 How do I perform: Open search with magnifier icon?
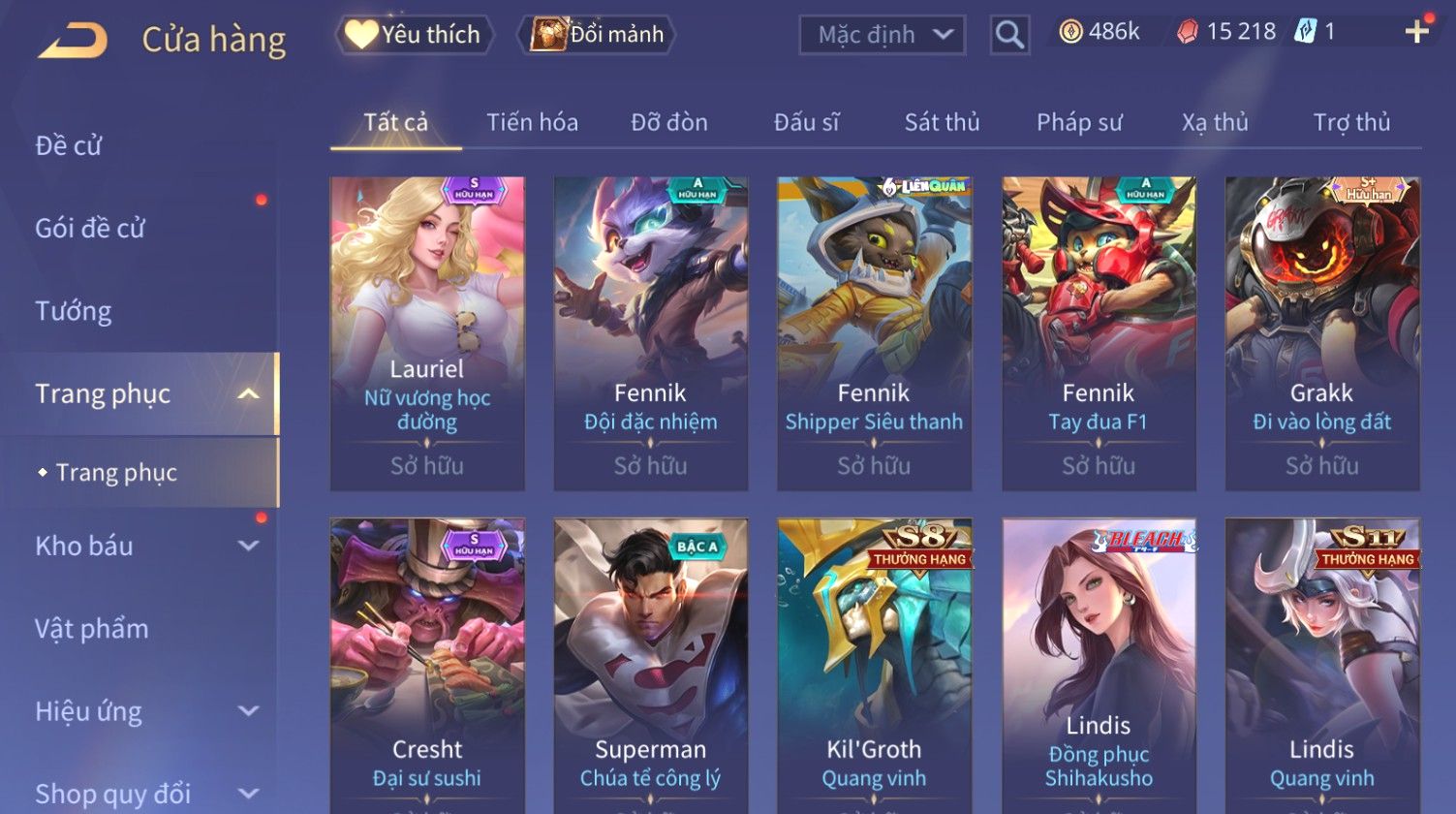1009,36
